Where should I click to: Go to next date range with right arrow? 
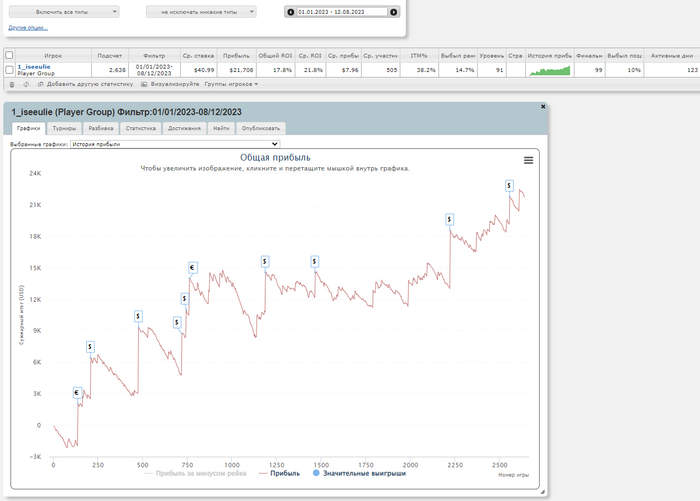coord(393,12)
